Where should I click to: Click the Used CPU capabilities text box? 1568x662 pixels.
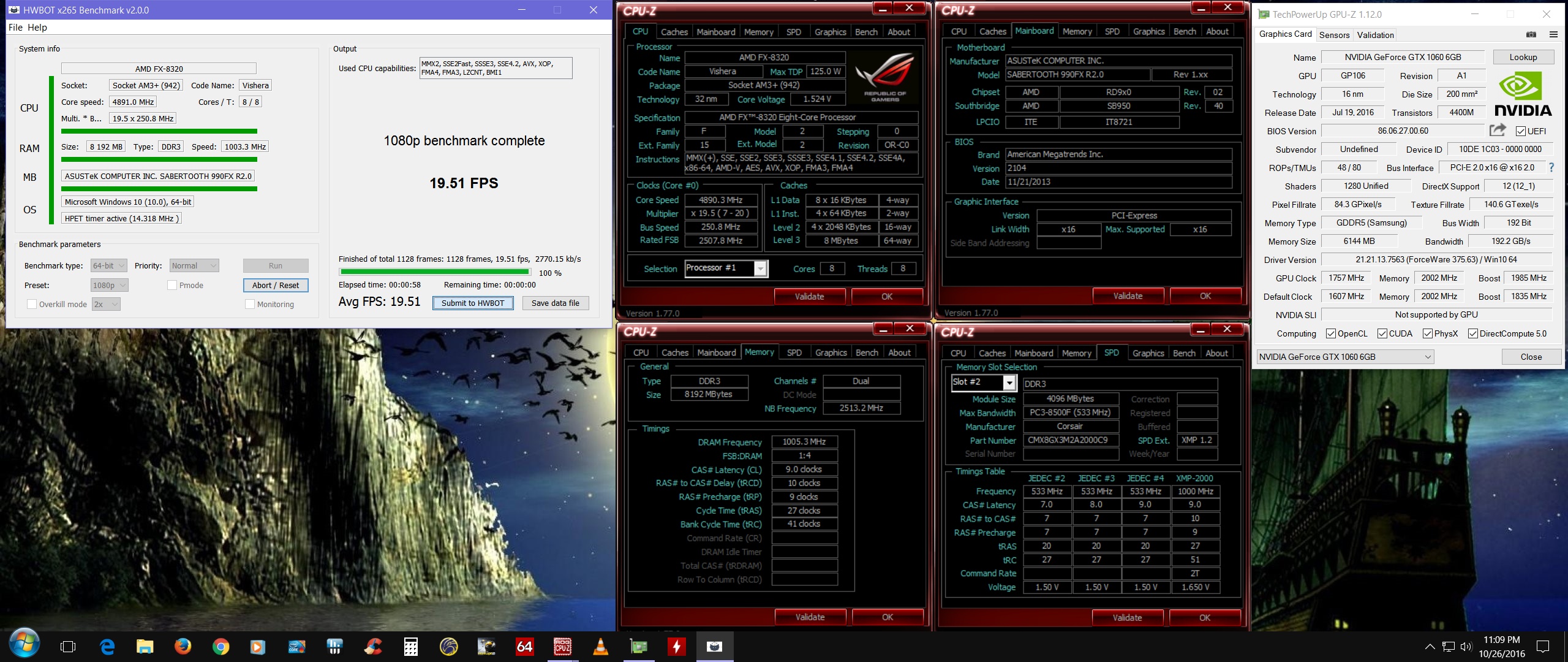point(496,68)
